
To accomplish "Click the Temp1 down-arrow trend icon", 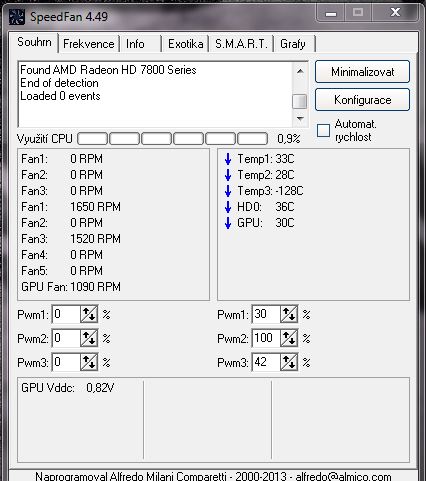I will point(228,159).
